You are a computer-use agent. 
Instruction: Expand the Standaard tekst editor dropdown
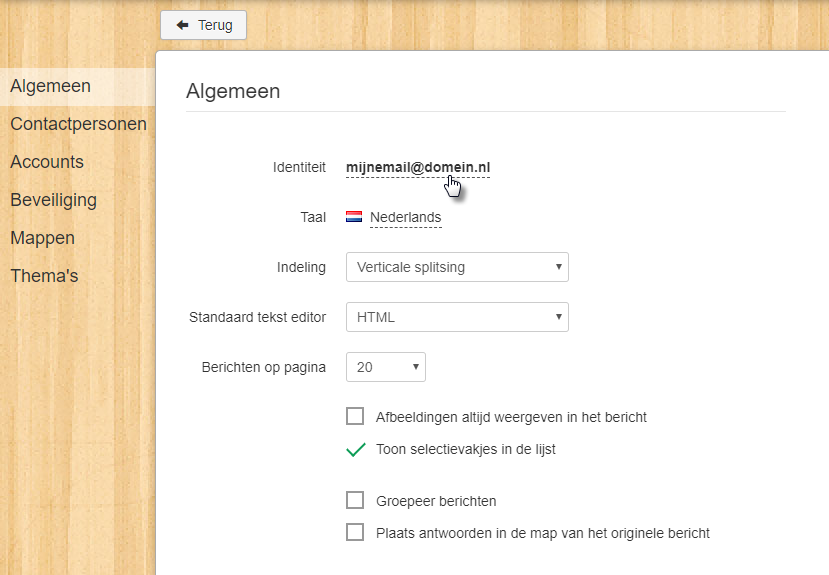[457, 317]
